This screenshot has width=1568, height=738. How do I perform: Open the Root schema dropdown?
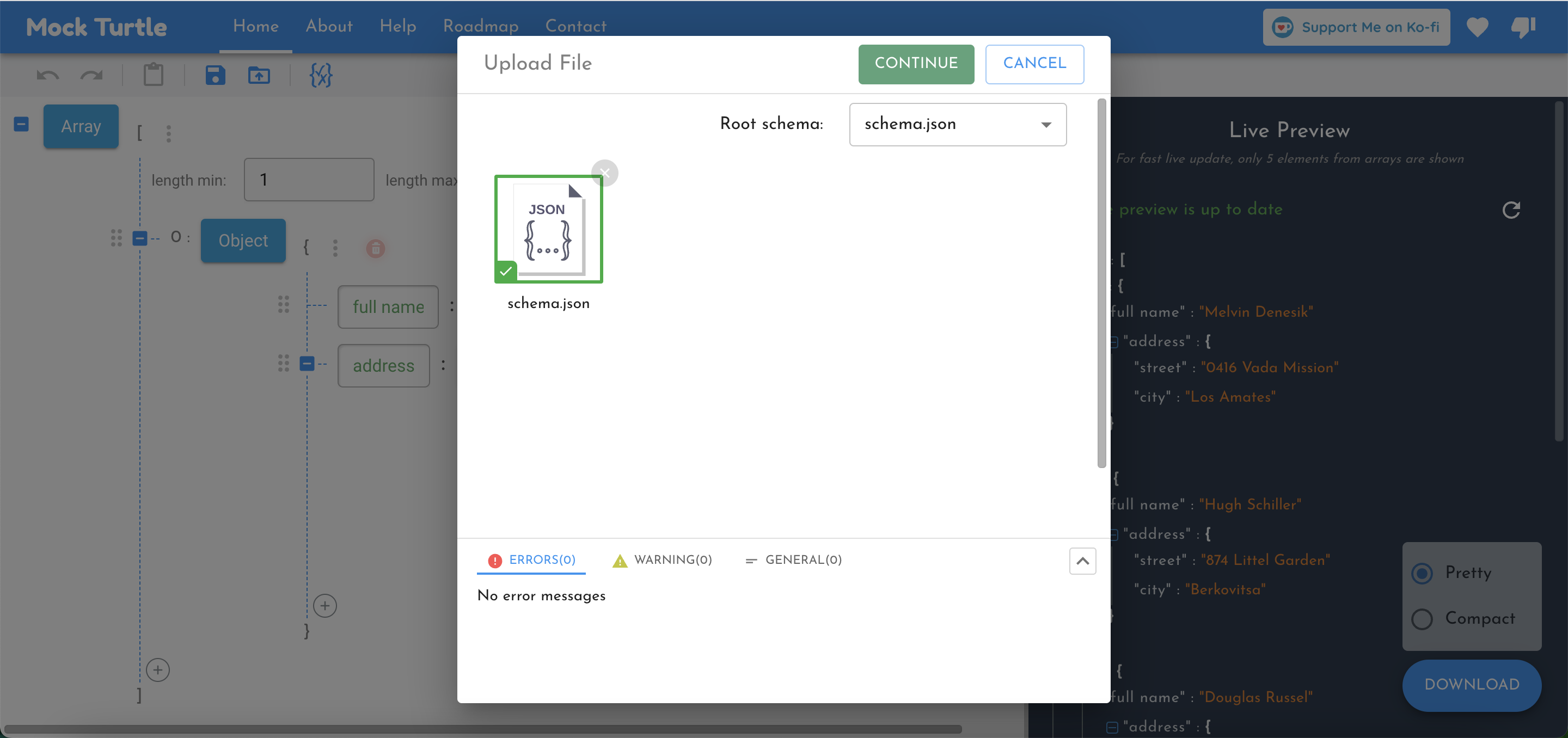pyautogui.click(x=958, y=124)
